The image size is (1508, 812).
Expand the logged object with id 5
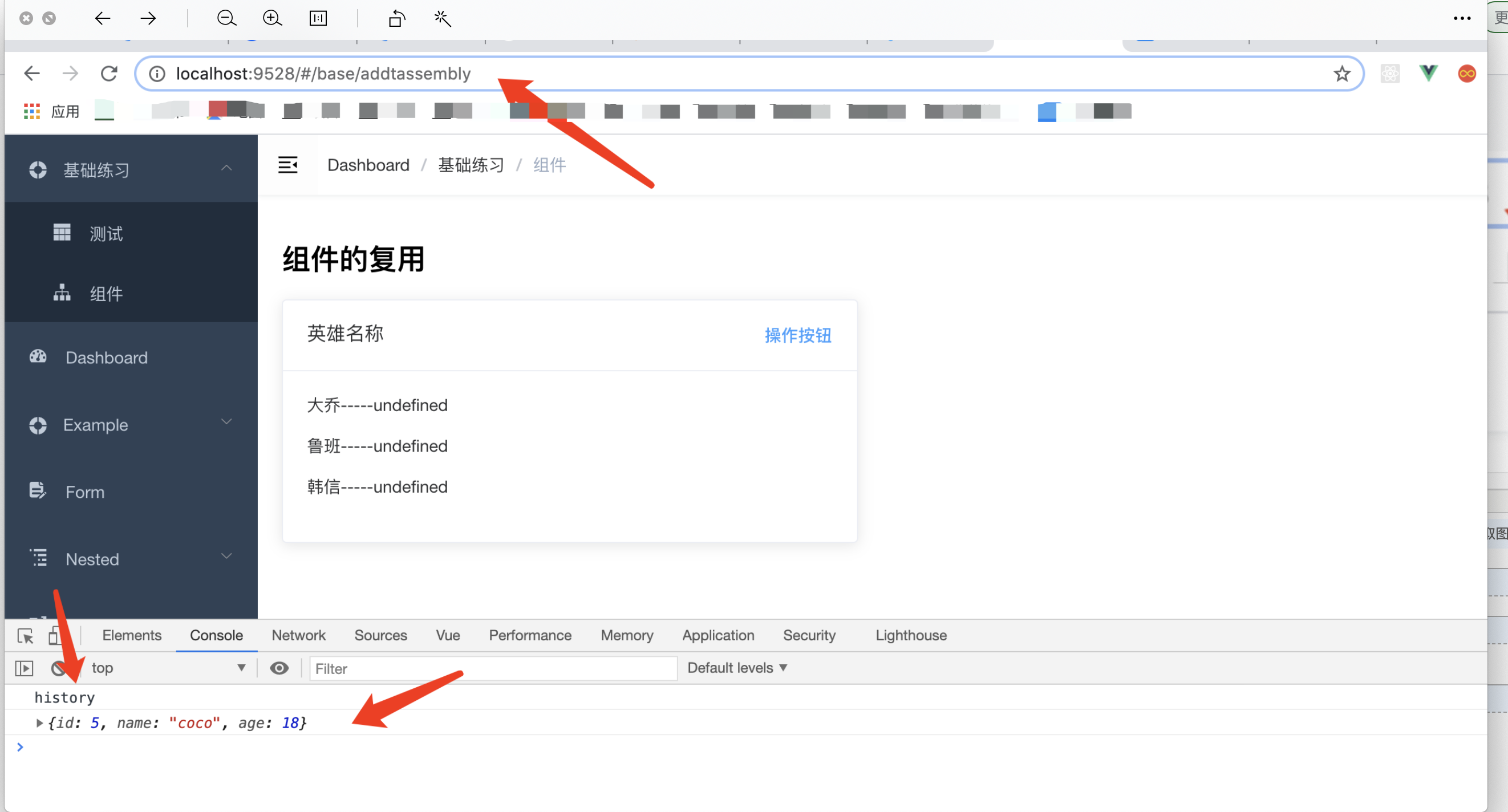[39, 723]
